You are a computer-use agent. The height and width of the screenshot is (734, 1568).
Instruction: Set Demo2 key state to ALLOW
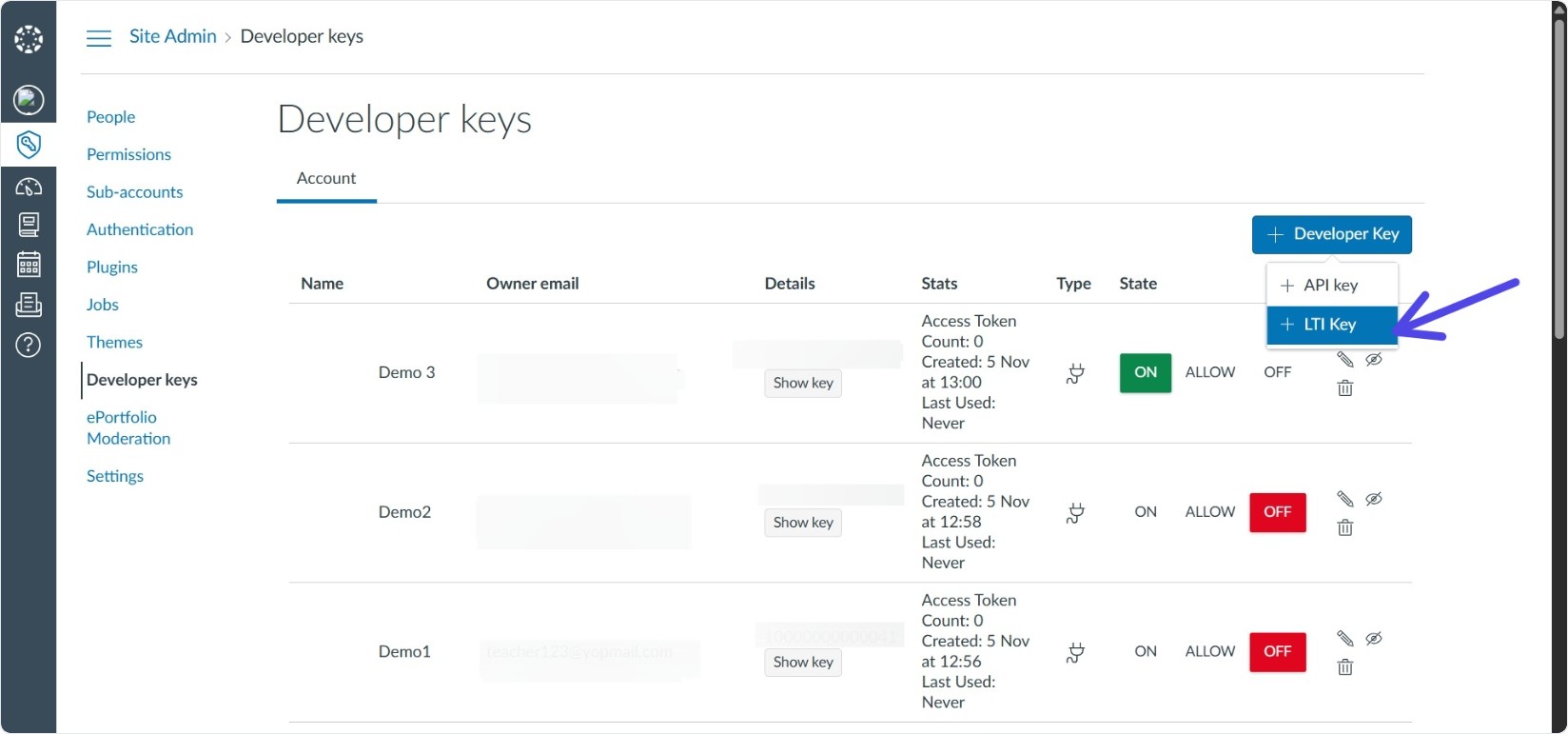click(x=1210, y=512)
